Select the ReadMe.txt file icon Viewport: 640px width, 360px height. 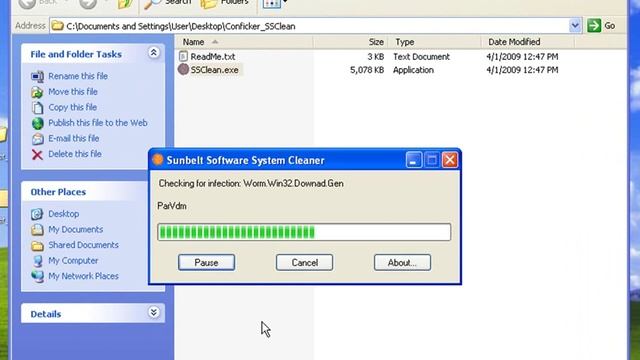click(183, 56)
